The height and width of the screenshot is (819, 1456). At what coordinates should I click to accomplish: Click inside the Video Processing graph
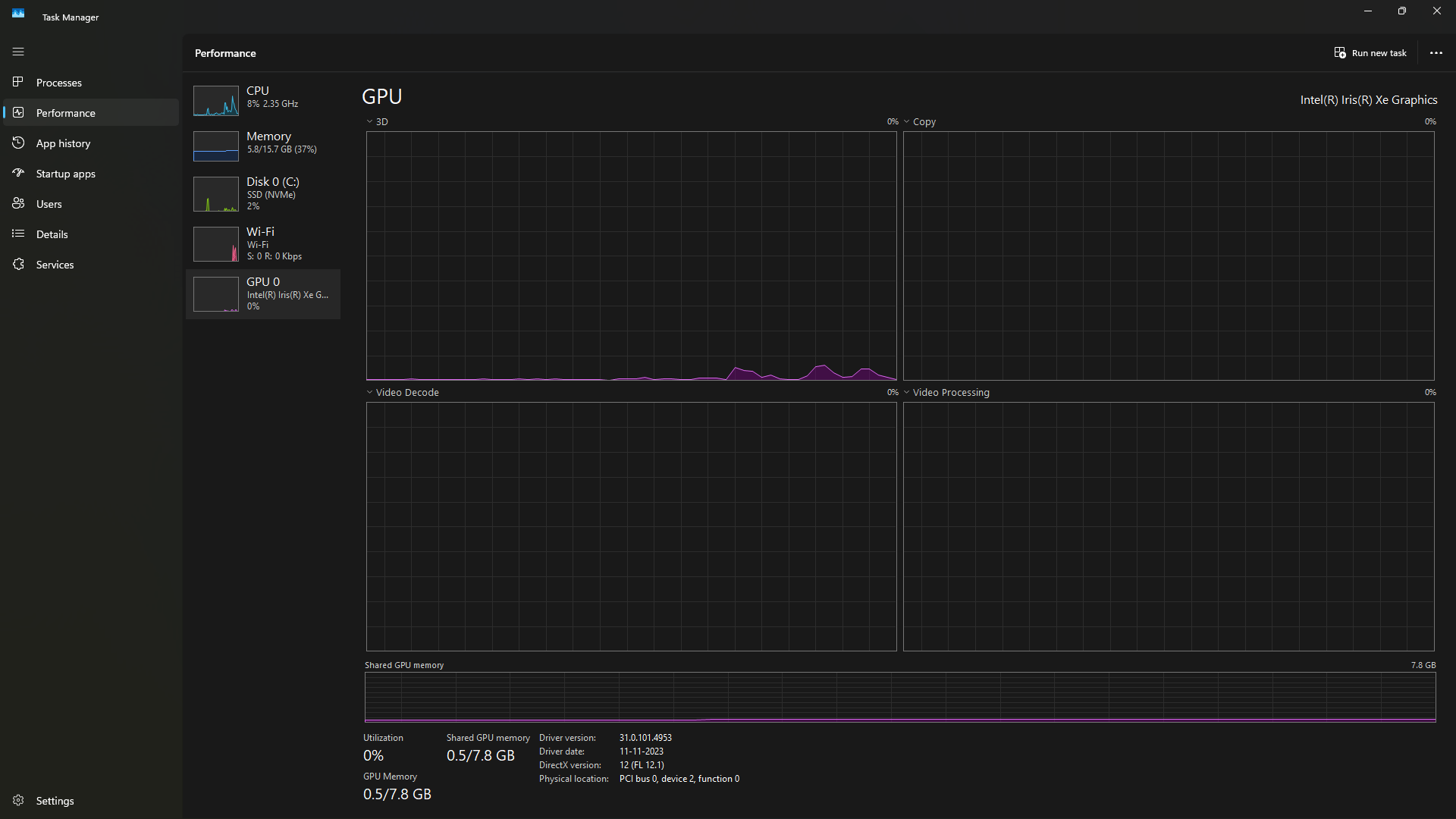pyautogui.click(x=1168, y=526)
